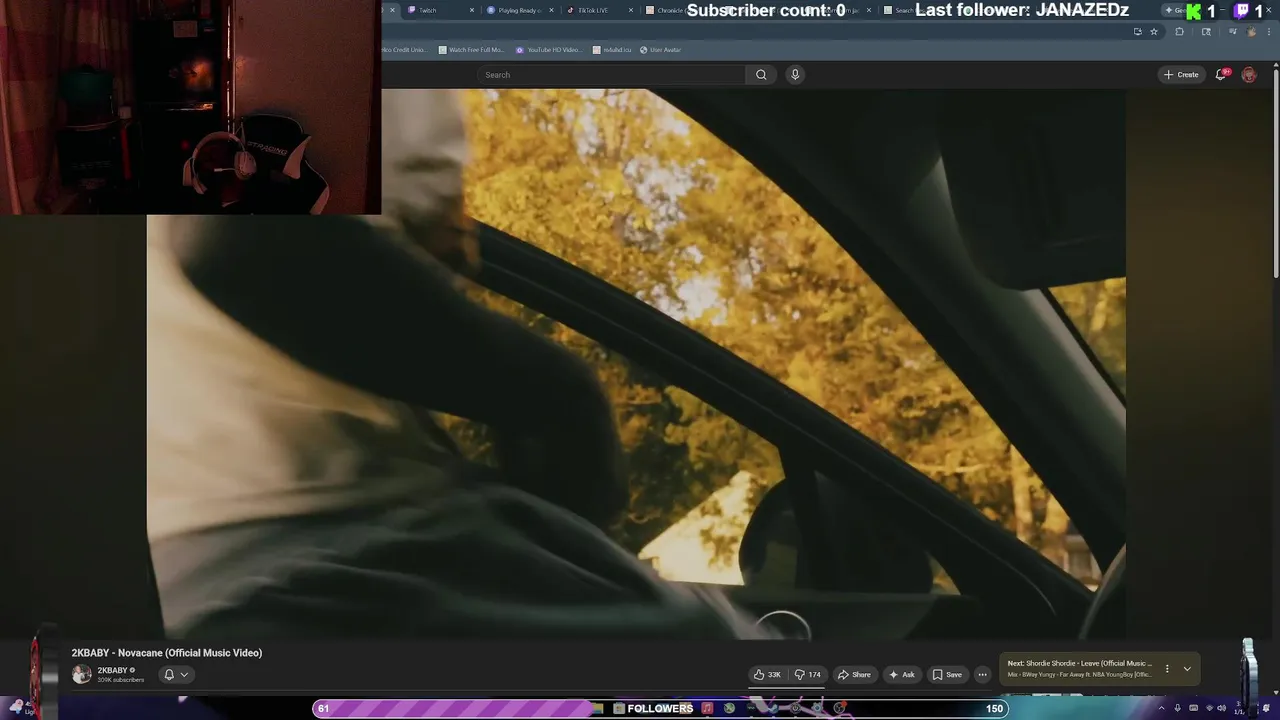Open the browser extensions puzzle icon
The width and height of the screenshot is (1280, 720).
coord(1179,32)
